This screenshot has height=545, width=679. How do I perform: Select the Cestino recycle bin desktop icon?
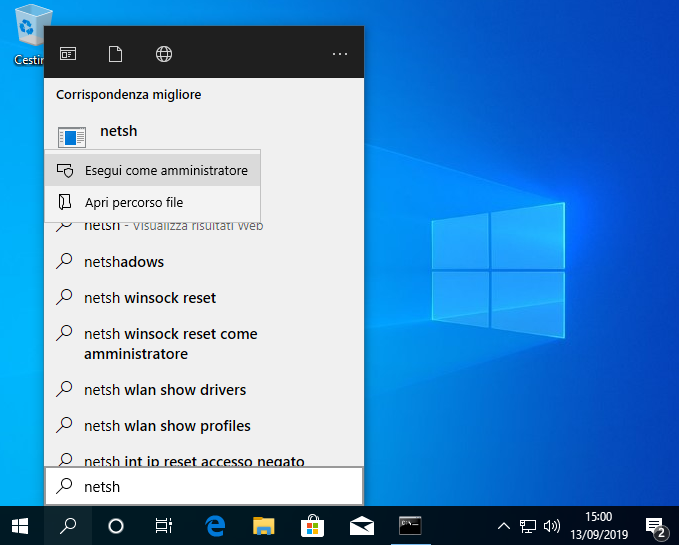tap(29, 35)
